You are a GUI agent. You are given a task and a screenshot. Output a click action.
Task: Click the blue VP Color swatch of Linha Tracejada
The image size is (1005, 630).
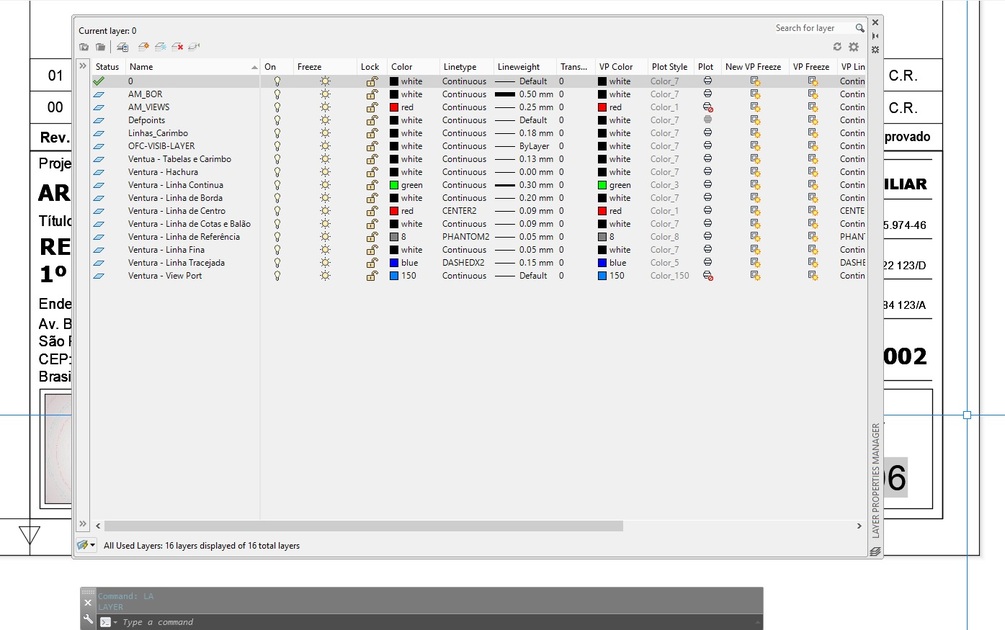[602, 263]
